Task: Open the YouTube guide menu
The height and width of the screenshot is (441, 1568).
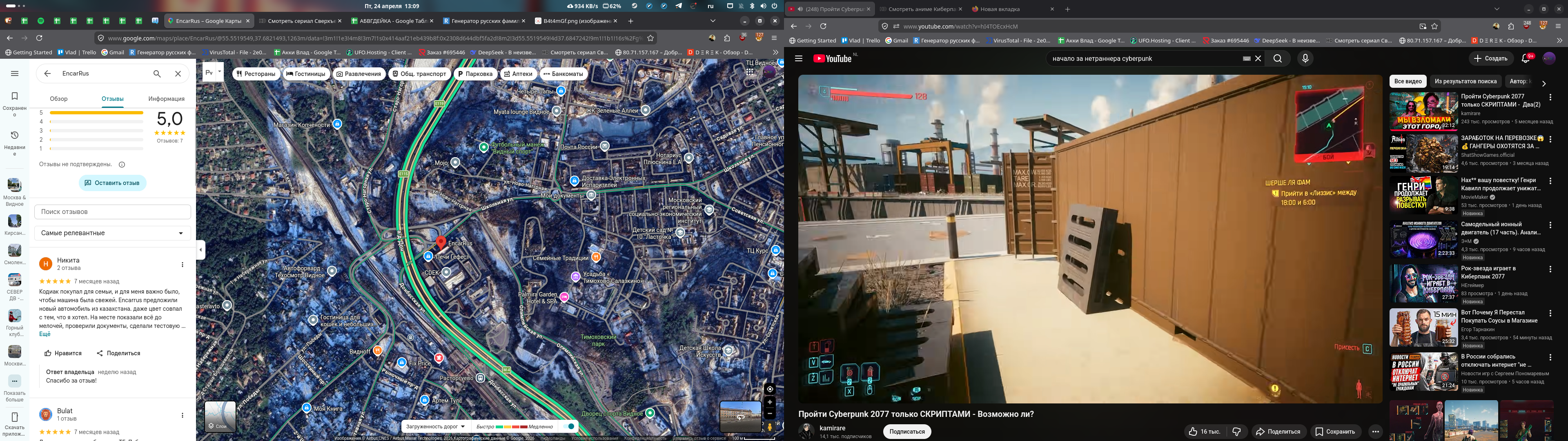Action: tap(799, 58)
